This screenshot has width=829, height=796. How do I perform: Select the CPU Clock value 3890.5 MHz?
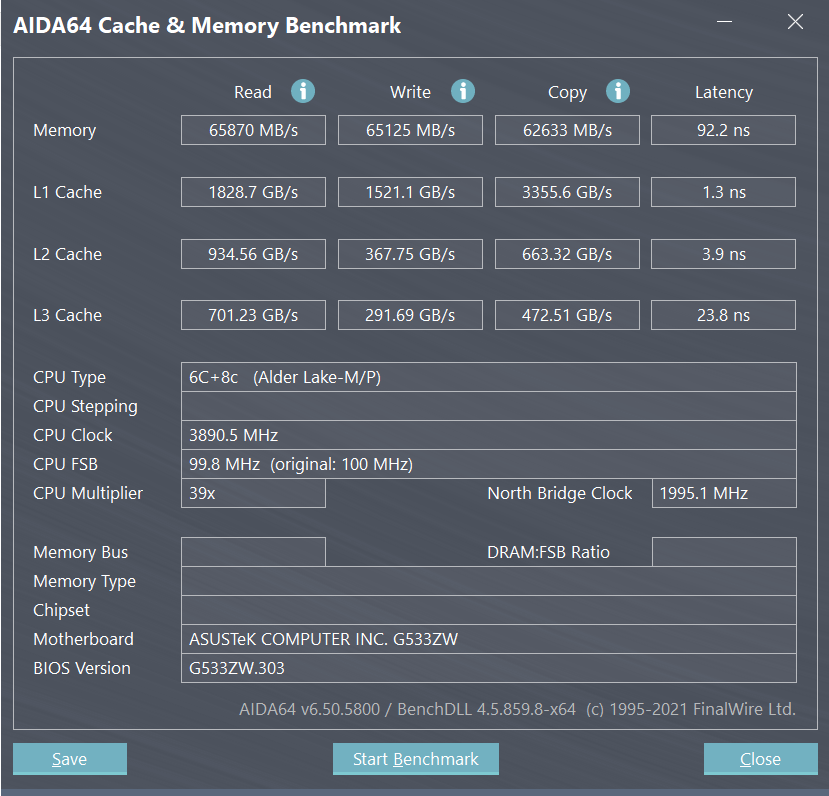point(487,435)
